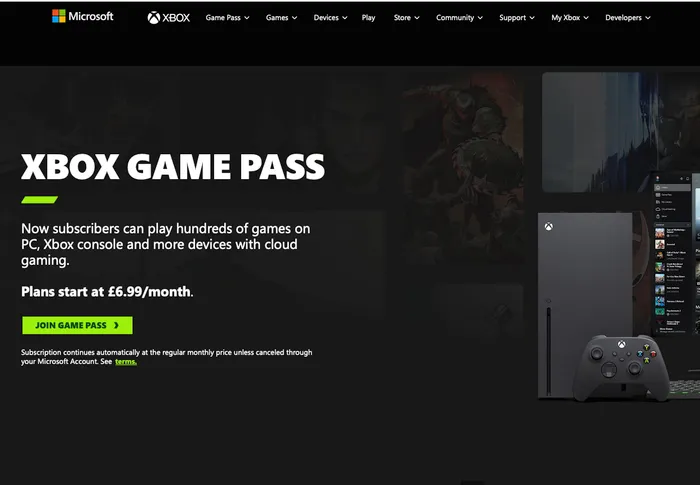Expand the Community navigation menu

click(x=459, y=18)
